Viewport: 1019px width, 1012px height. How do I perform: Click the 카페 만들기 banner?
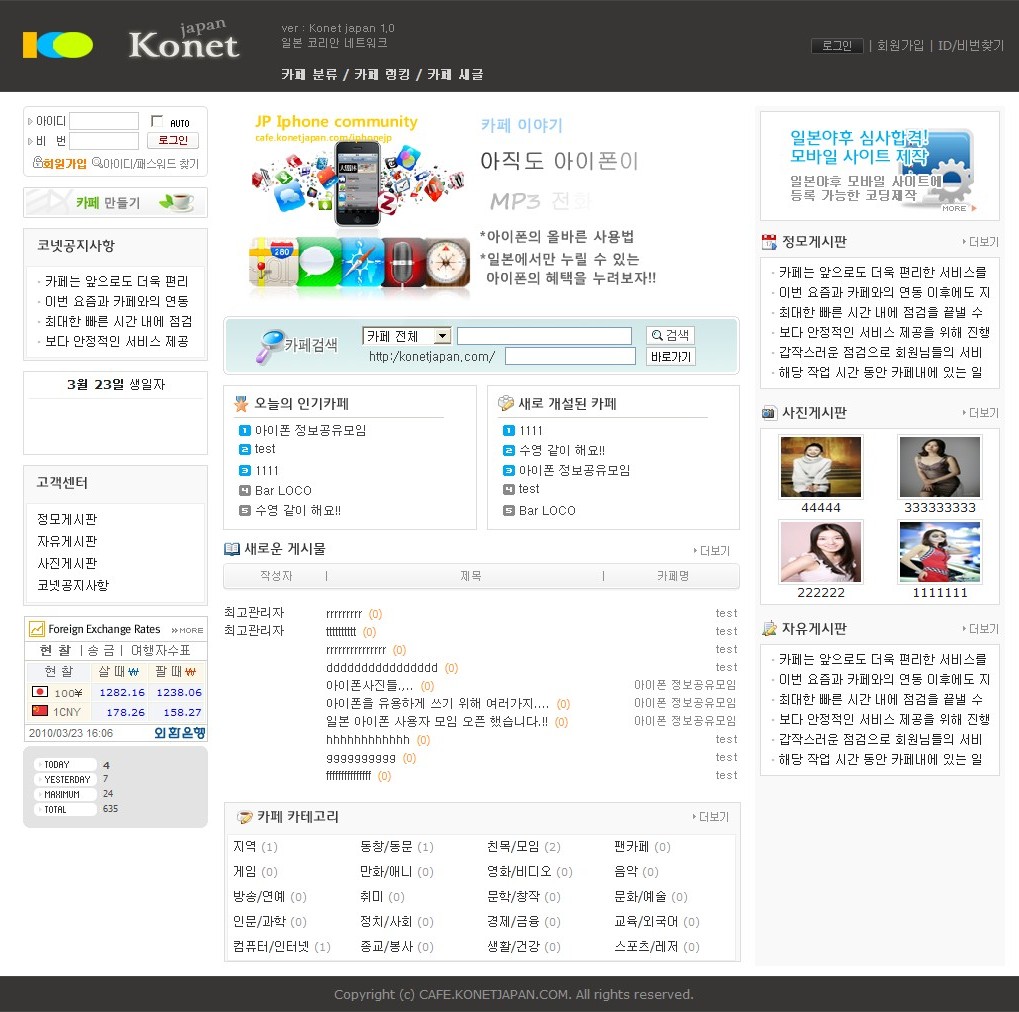(116, 203)
